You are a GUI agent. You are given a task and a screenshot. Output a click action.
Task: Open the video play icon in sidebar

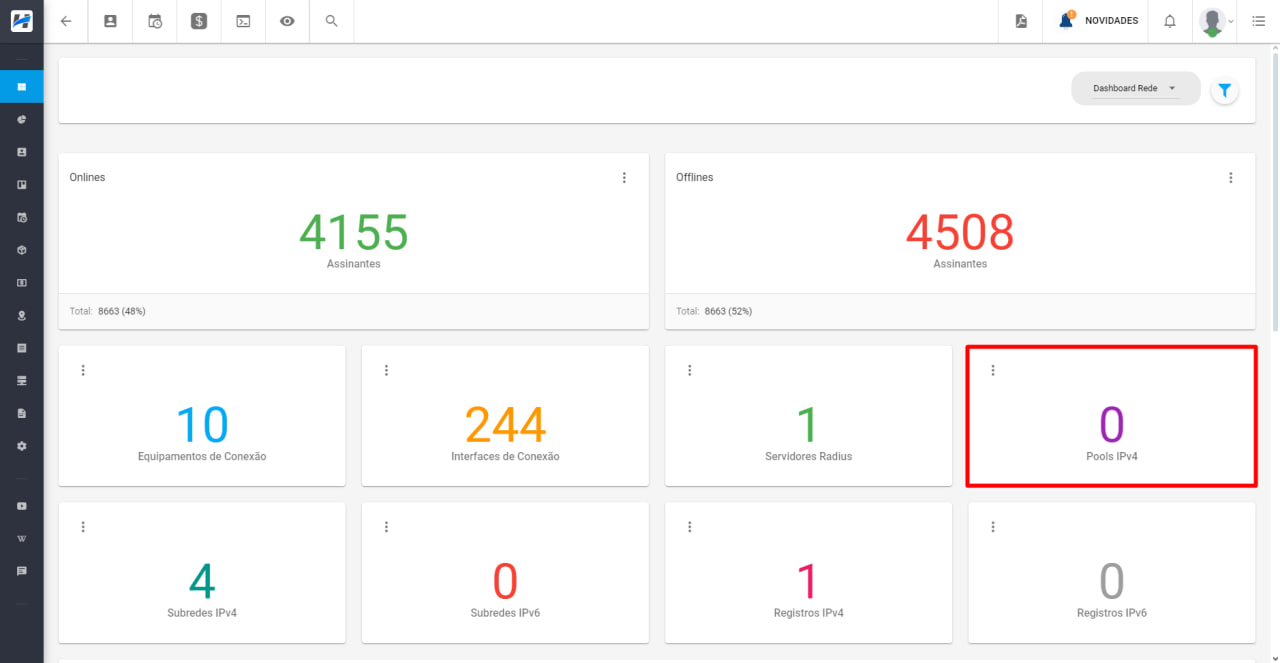tap(22, 506)
